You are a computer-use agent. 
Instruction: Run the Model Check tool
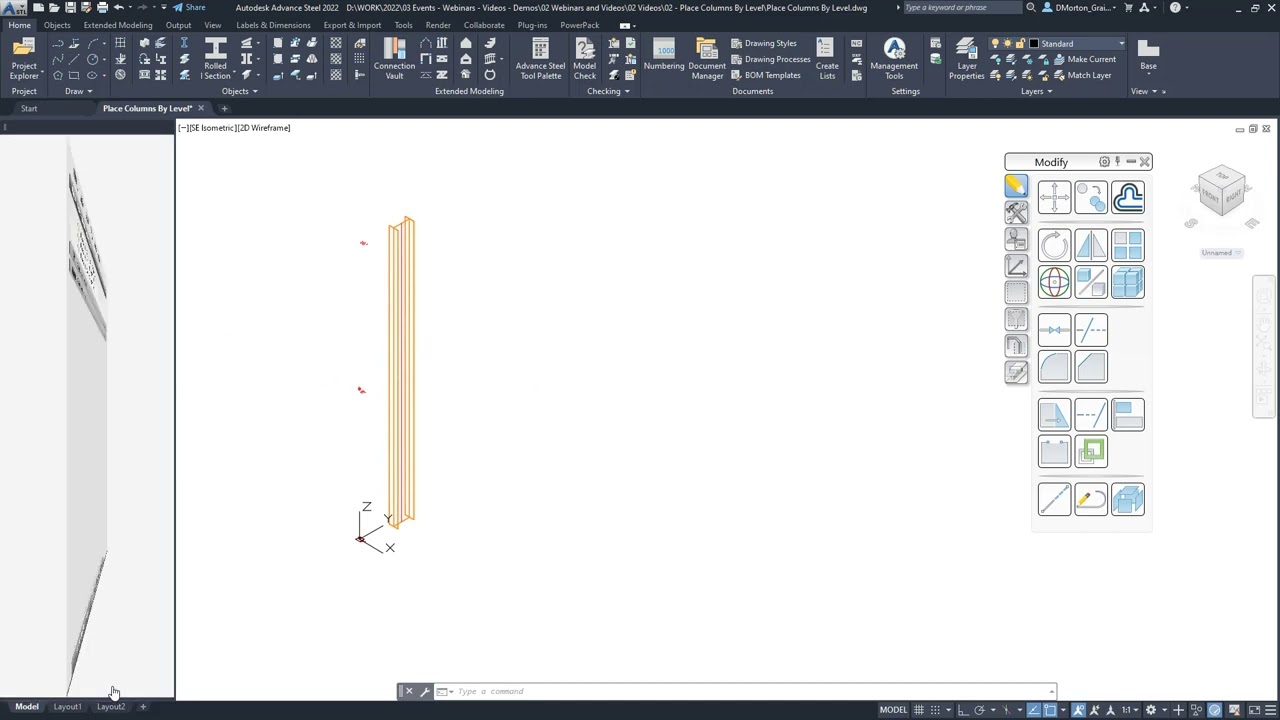[x=584, y=59]
